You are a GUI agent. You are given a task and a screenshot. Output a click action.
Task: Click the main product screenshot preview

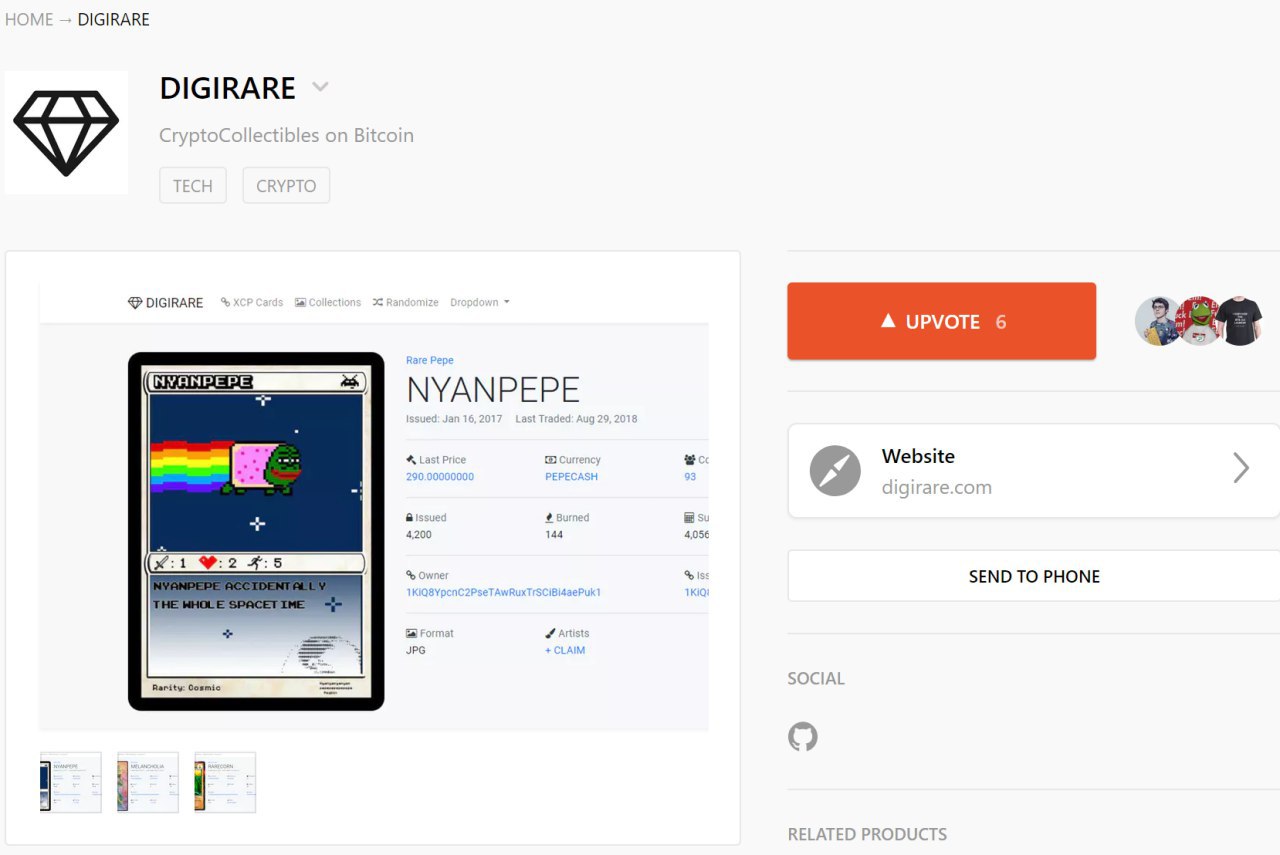coord(374,507)
